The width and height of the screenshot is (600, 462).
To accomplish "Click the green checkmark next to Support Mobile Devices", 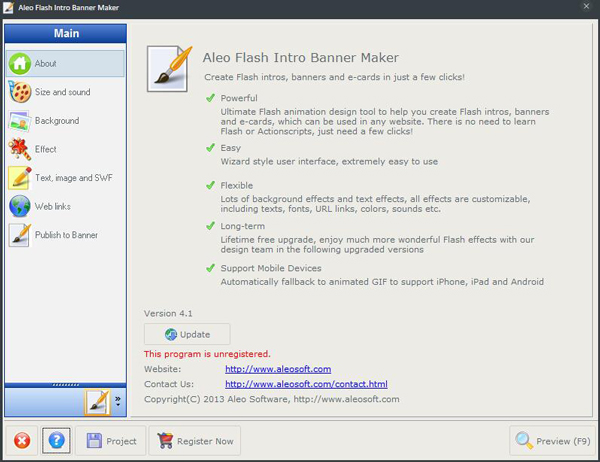I will [x=210, y=268].
